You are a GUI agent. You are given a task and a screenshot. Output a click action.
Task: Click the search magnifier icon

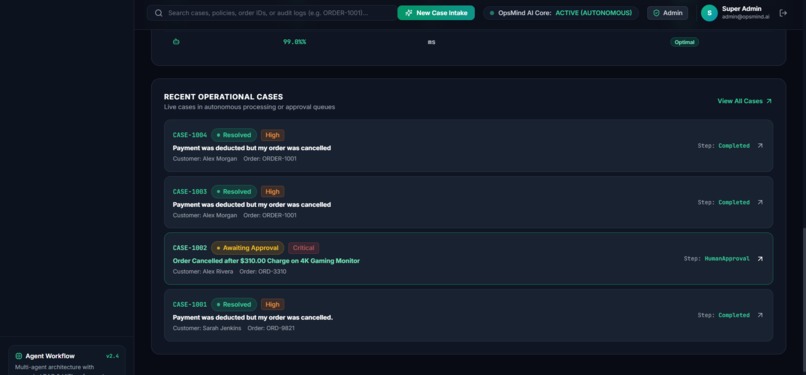click(159, 13)
